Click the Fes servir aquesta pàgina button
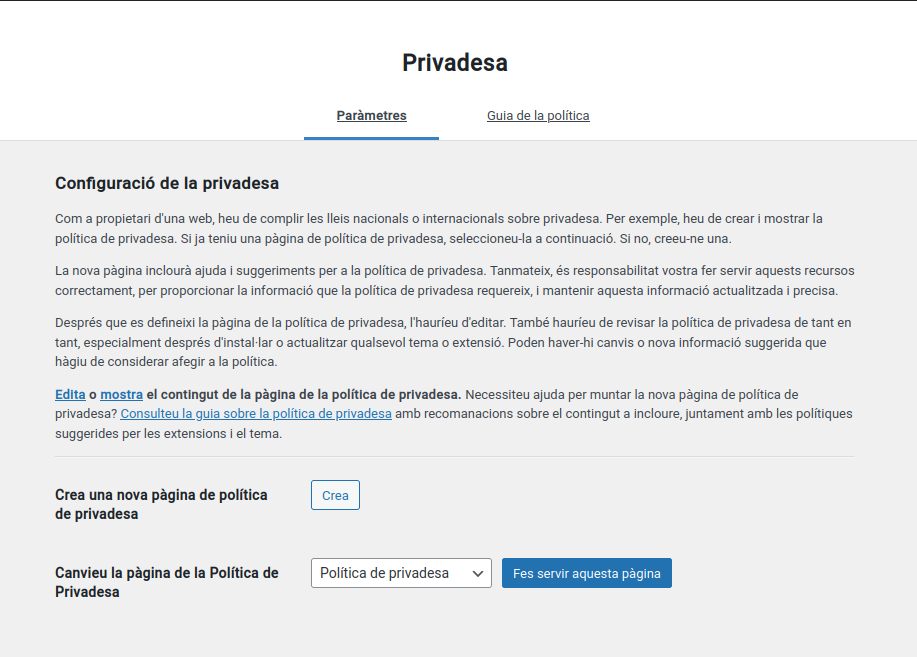The height and width of the screenshot is (657, 917). pos(586,573)
